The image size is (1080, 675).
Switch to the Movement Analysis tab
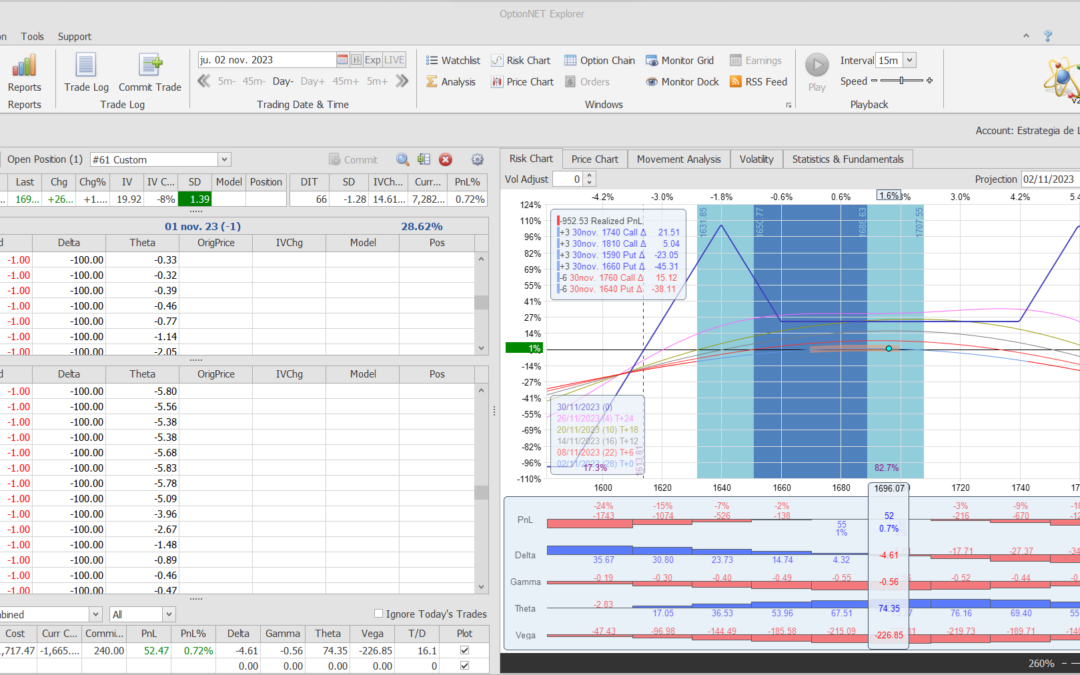pyautogui.click(x=677, y=159)
